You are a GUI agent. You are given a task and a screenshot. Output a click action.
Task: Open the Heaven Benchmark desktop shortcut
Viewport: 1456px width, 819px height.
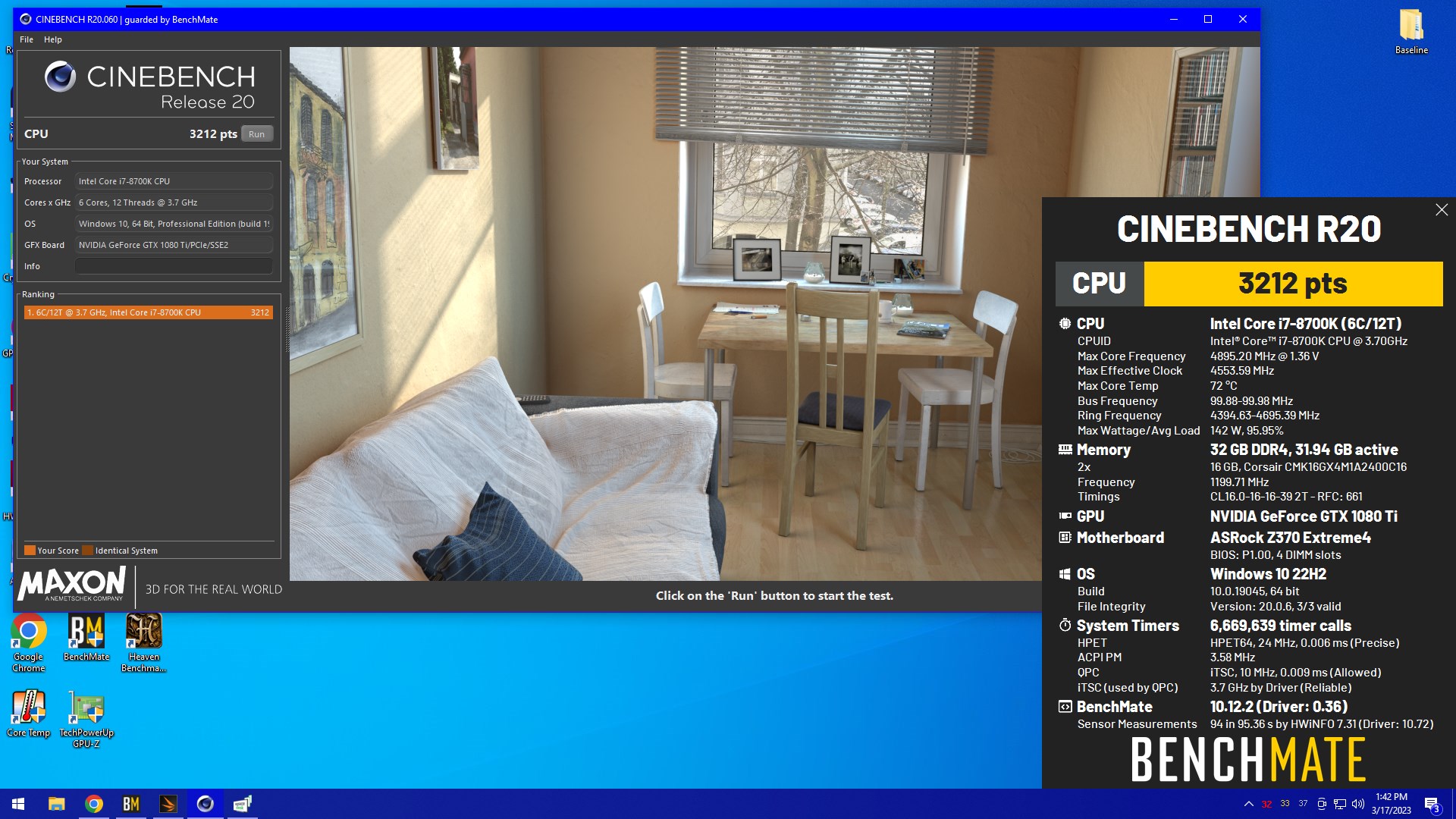(x=143, y=643)
